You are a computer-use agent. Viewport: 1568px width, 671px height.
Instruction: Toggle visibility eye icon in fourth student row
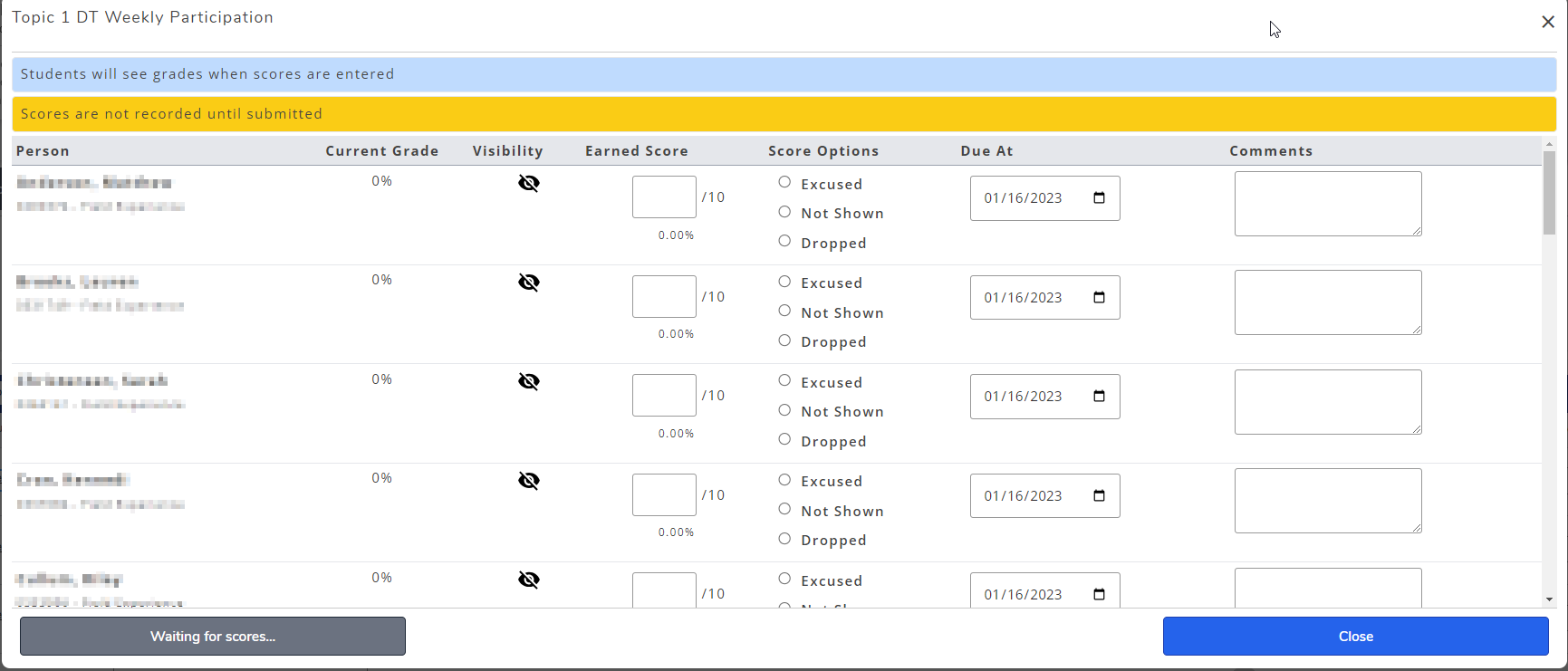pos(529,481)
